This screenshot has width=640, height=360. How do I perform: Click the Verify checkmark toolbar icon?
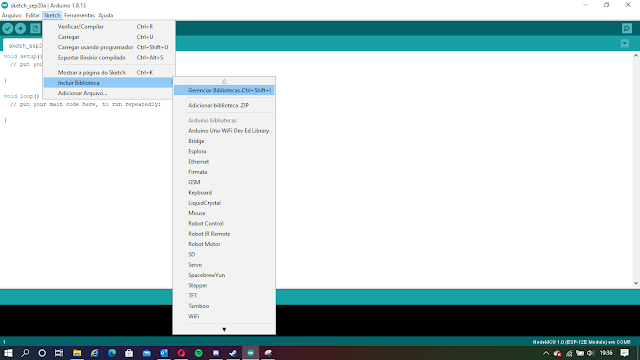(x=8, y=28)
